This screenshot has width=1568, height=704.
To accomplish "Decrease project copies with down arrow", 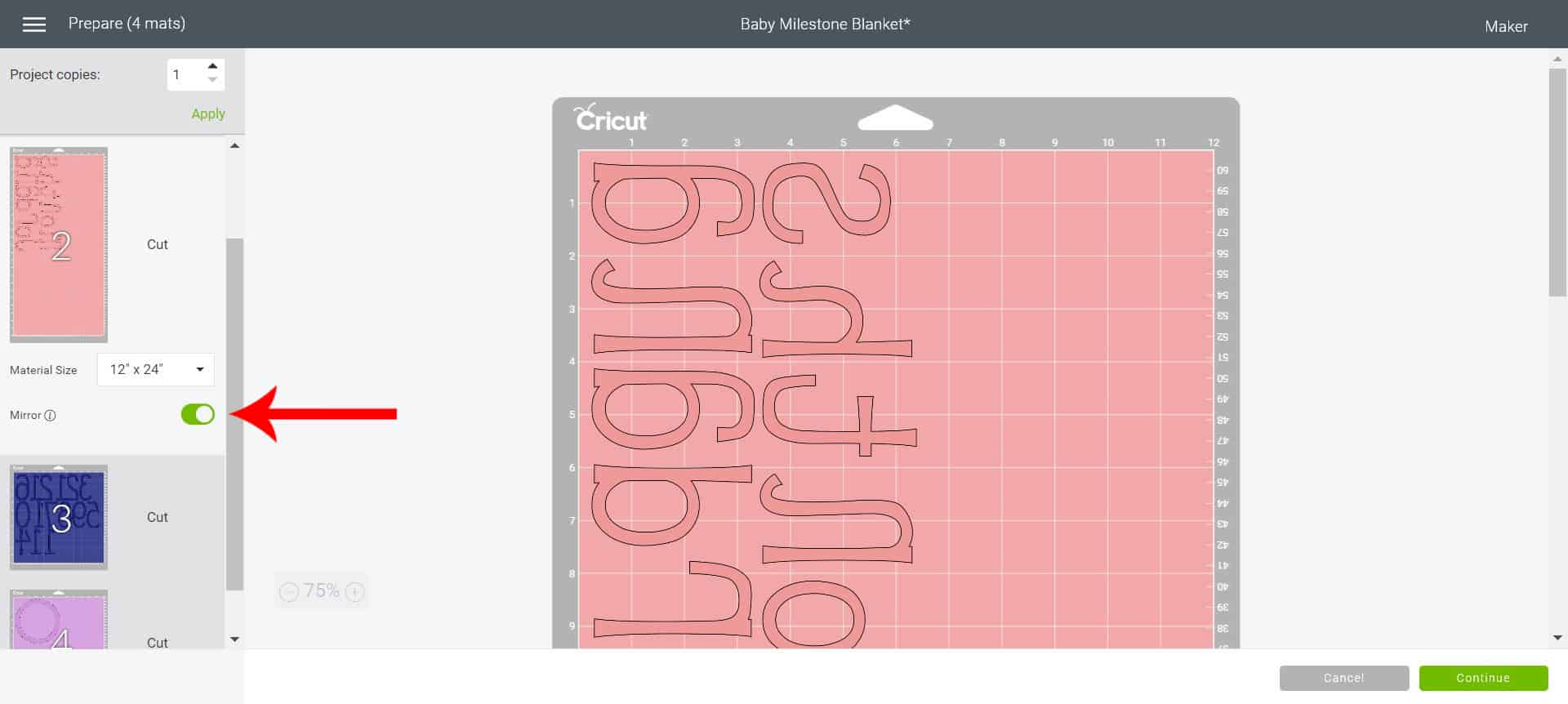I will [212, 80].
